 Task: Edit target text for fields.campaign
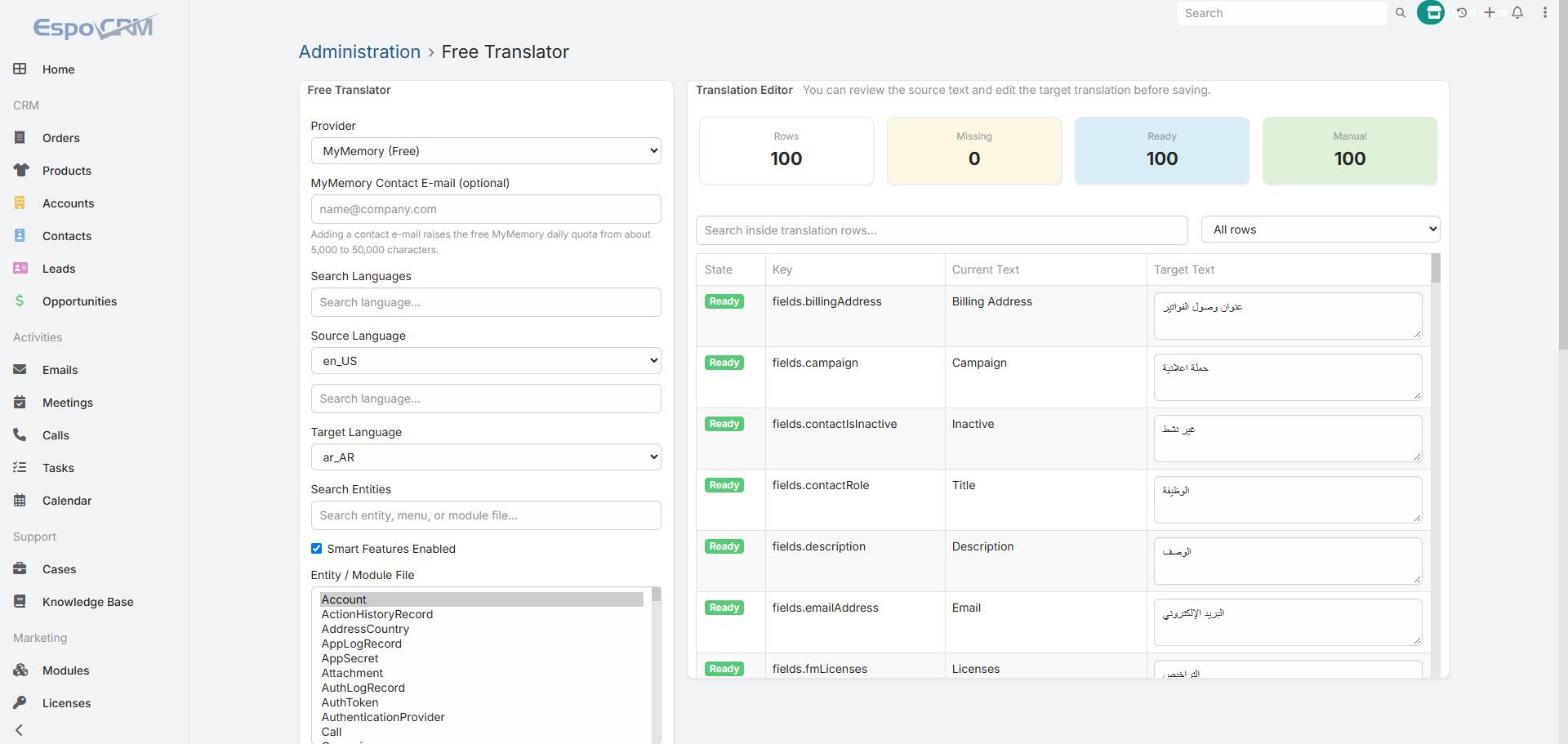pyautogui.click(x=1287, y=377)
